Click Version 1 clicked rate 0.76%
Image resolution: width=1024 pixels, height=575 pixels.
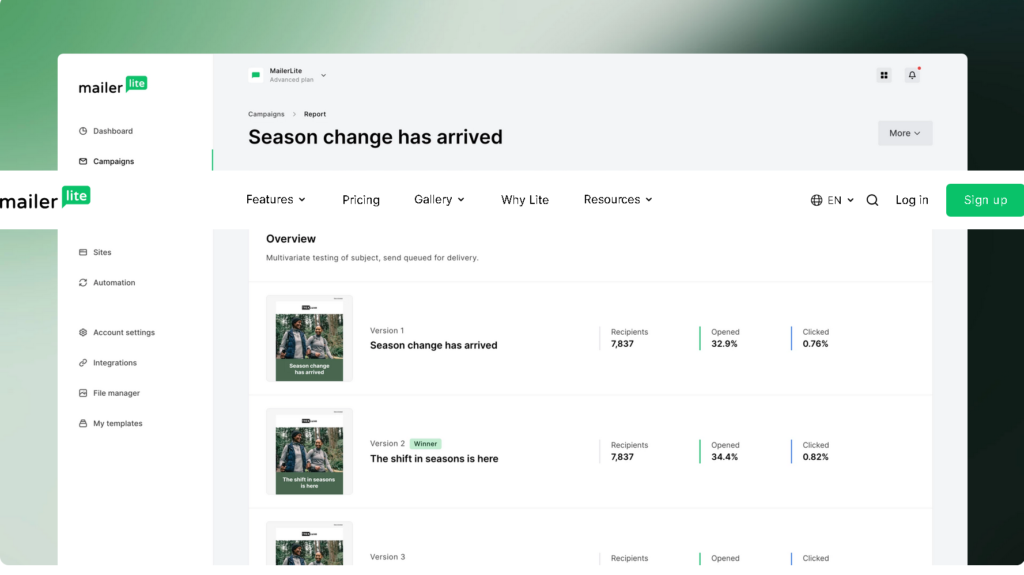[815, 344]
